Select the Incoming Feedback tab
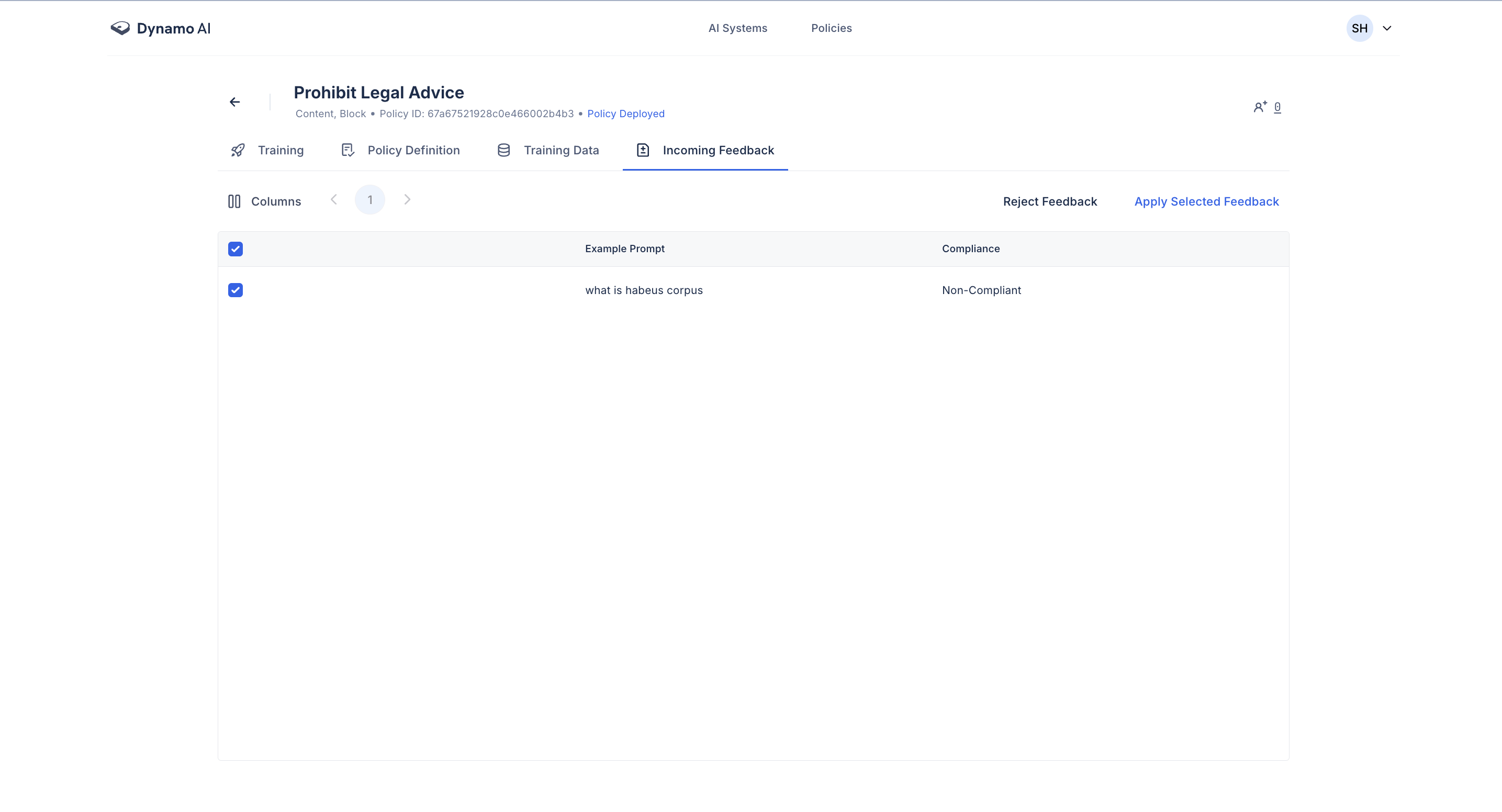 705,150
